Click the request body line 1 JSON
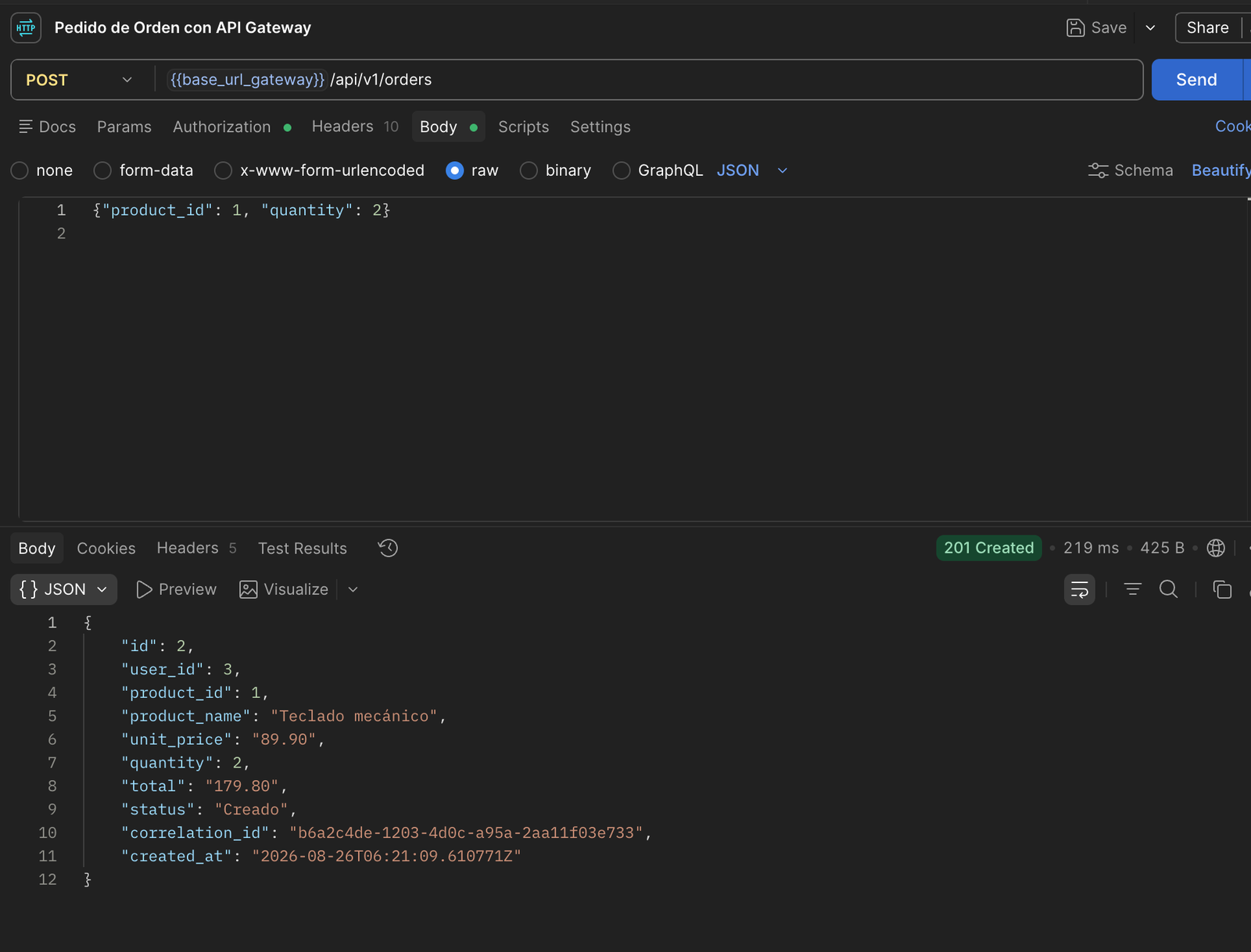Screen dimensions: 1251x952 coord(242,210)
